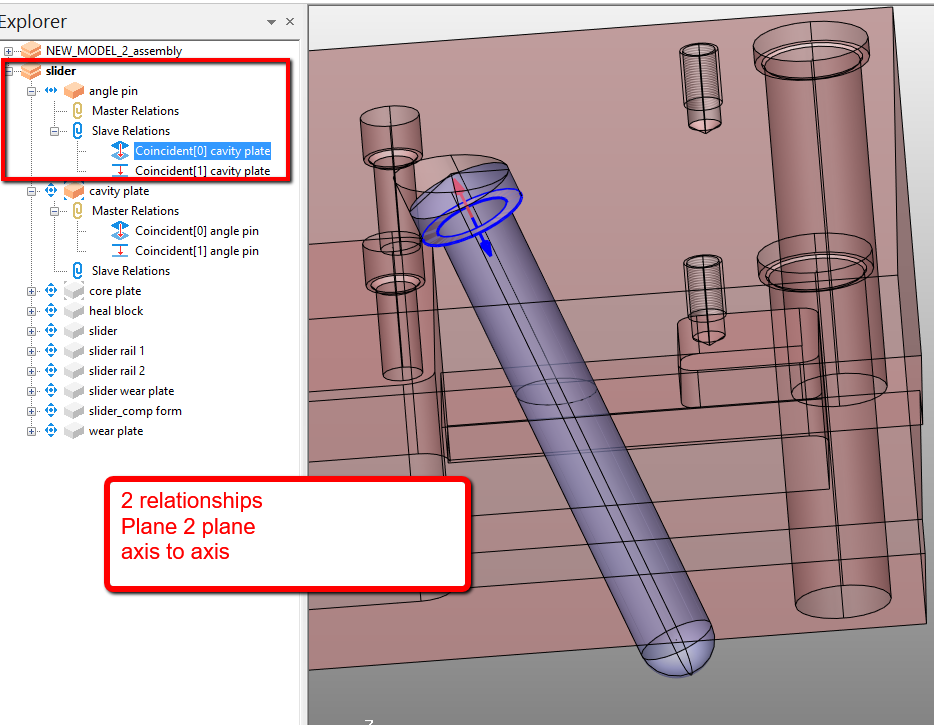Click the plane-to-plane icon beside Coincident[0] cavity plate
Image resolution: width=934 pixels, height=725 pixels.
click(x=120, y=150)
